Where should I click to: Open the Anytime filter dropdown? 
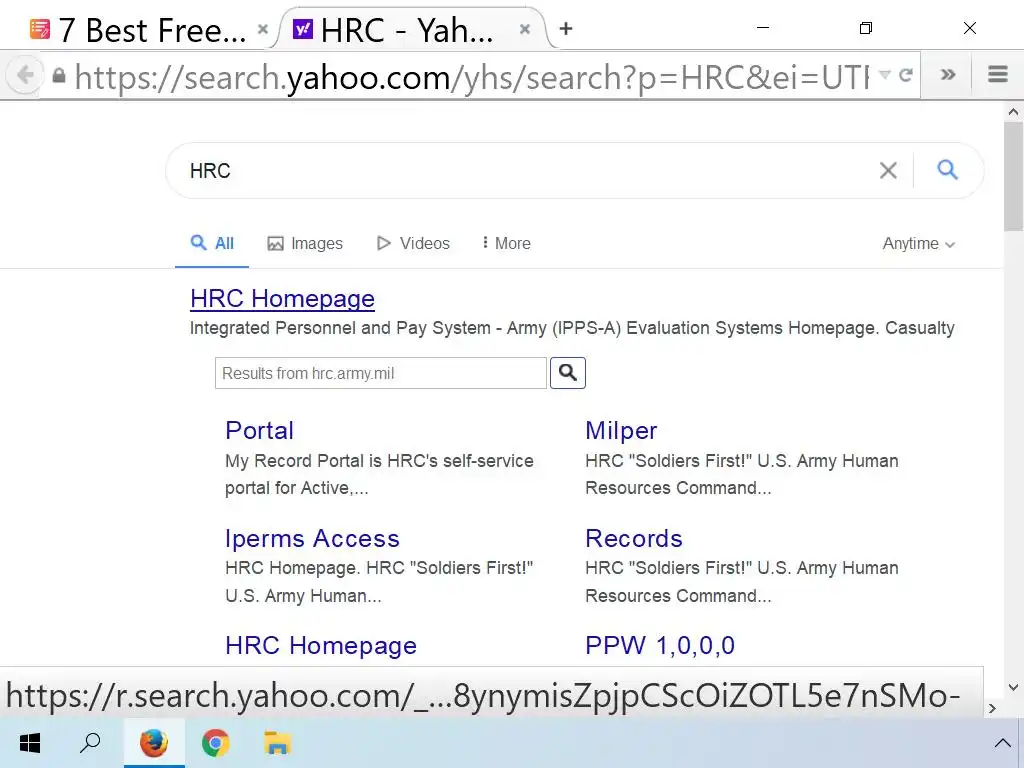919,244
